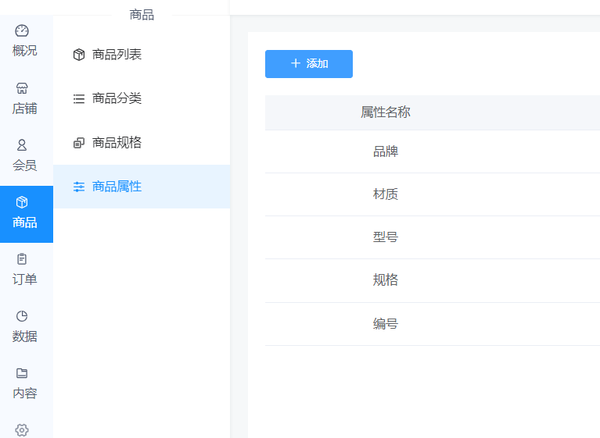Pick the 编号 attribute row
The width and height of the screenshot is (600, 438).
385,324
